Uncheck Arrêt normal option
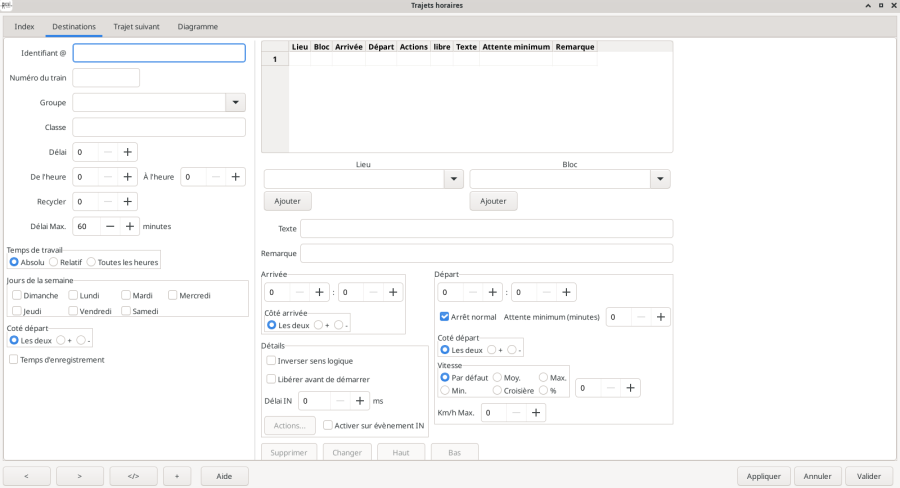Screen dimensions: 900x488 (x=445, y=317)
